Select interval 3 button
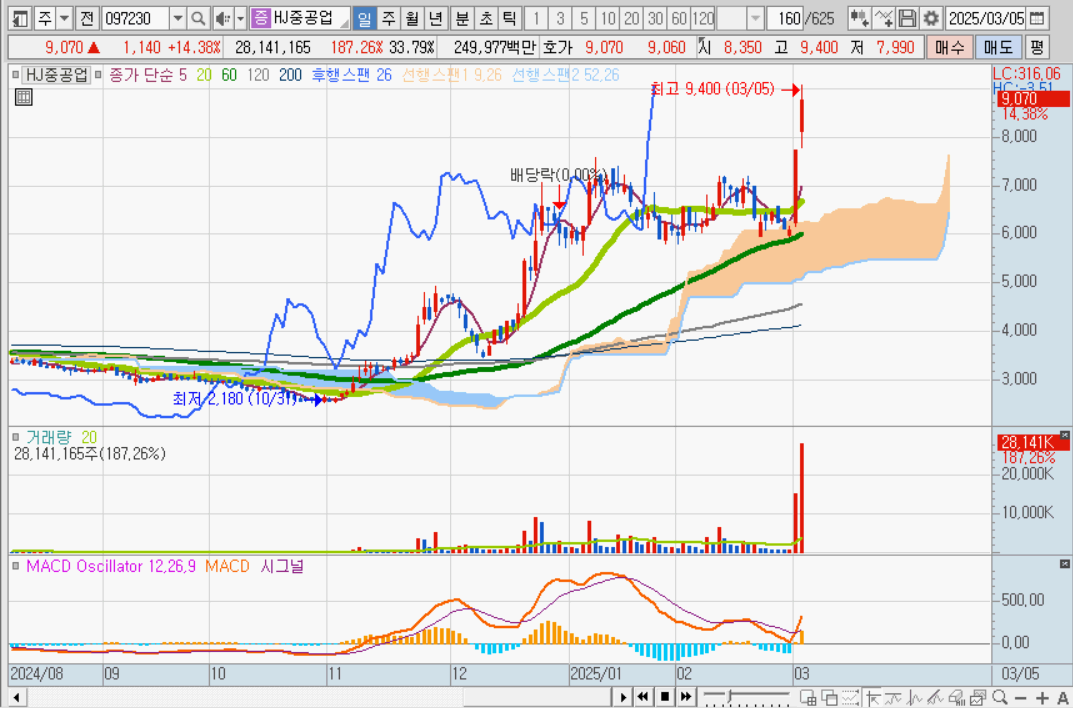Screen dimensions: 1073x708 [560, 18]
